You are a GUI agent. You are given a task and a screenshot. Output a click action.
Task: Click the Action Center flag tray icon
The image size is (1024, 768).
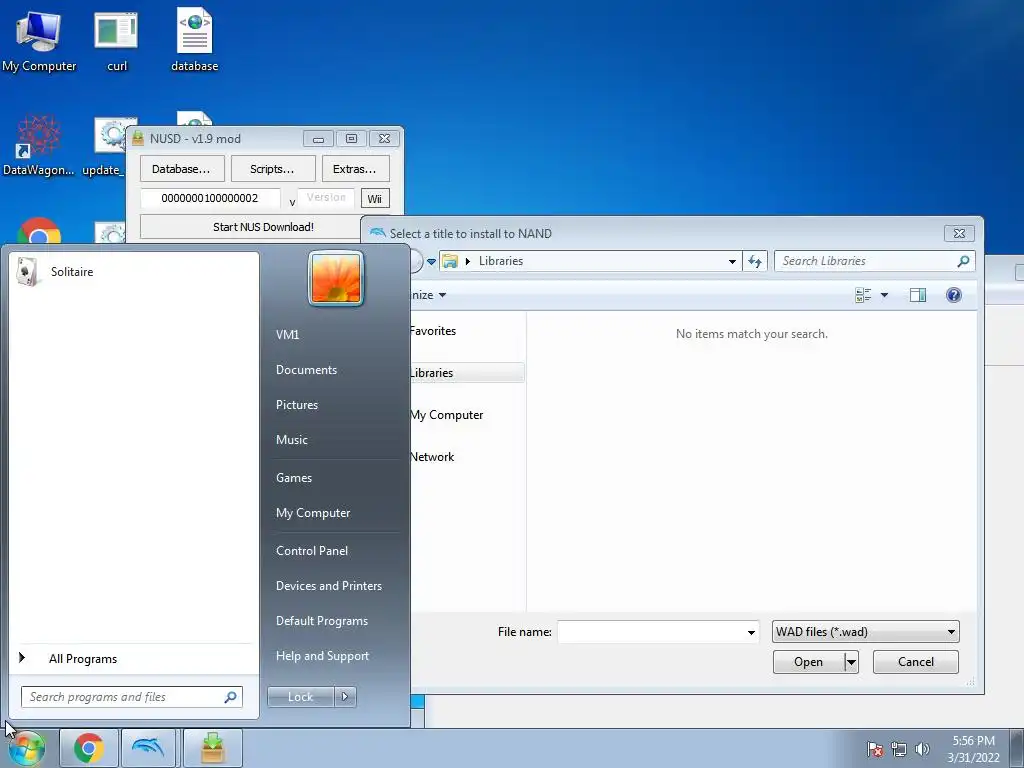coord(874,749)
